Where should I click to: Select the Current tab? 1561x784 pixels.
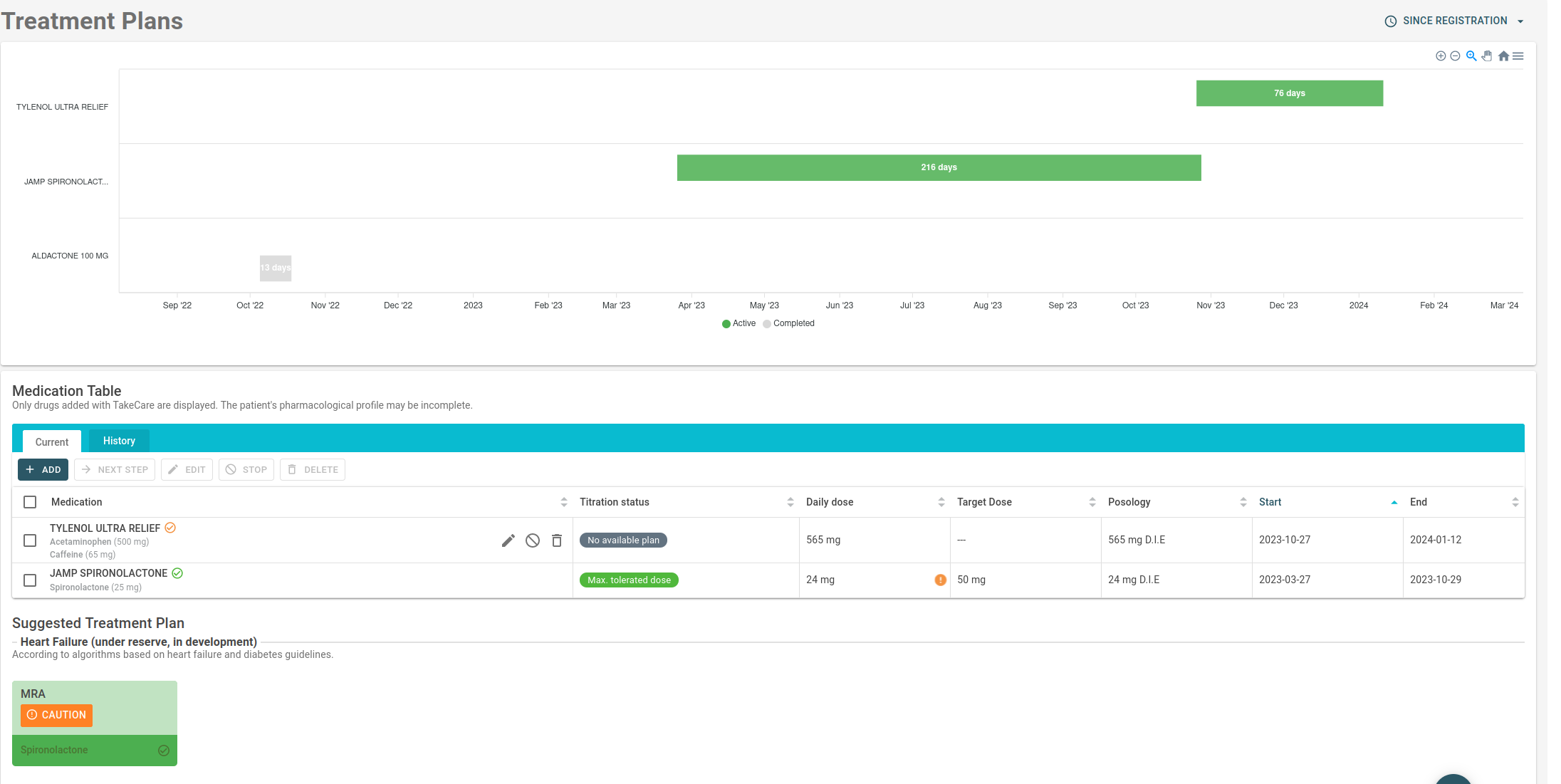pyautogui.click(x=52, y=442)
